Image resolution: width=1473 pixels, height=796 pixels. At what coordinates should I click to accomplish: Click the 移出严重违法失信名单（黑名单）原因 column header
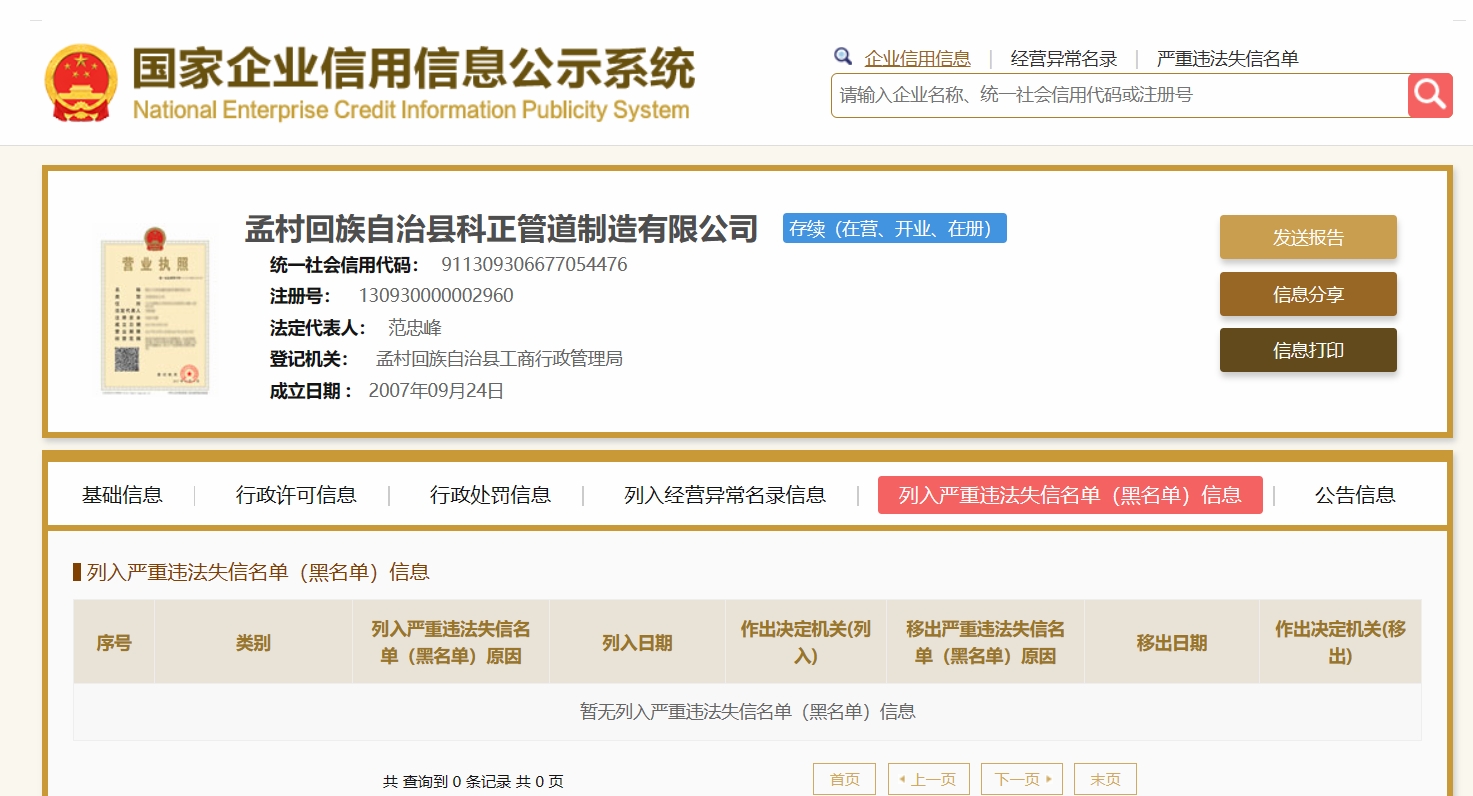pos(986,643)
